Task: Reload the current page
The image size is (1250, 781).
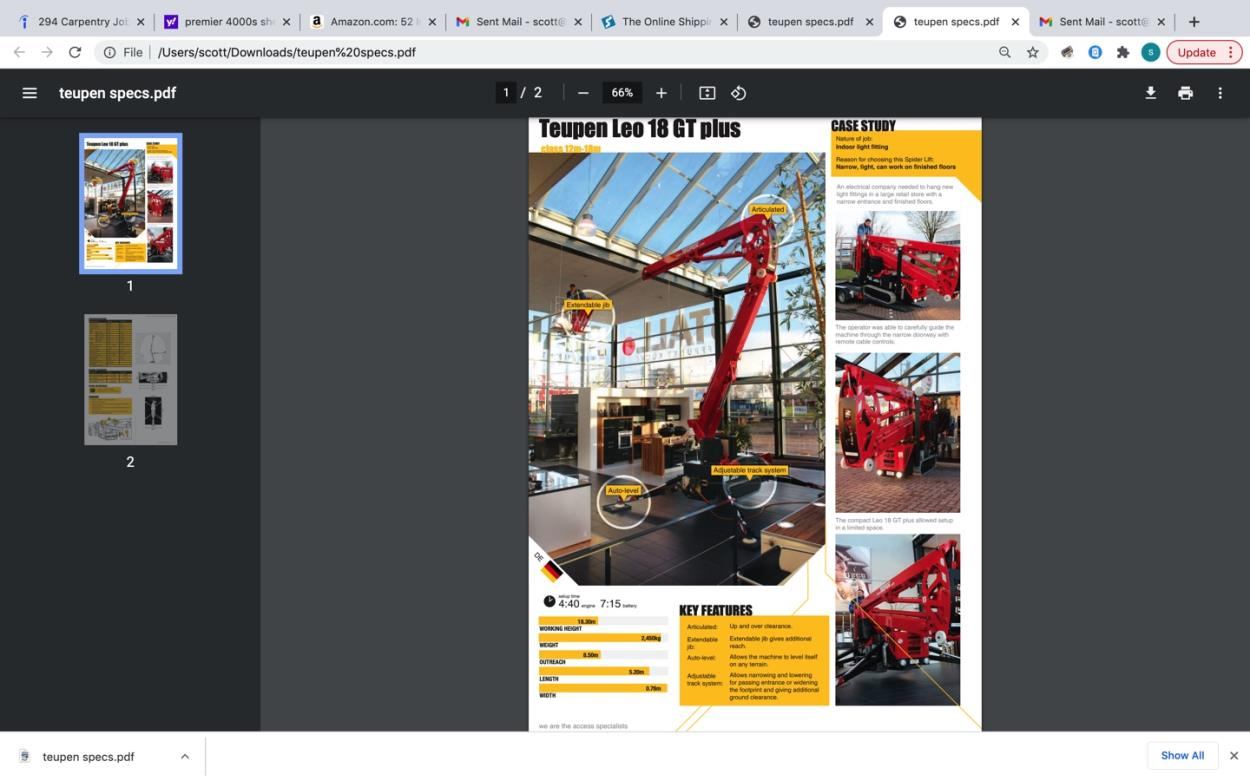Action: coord(75,52)
